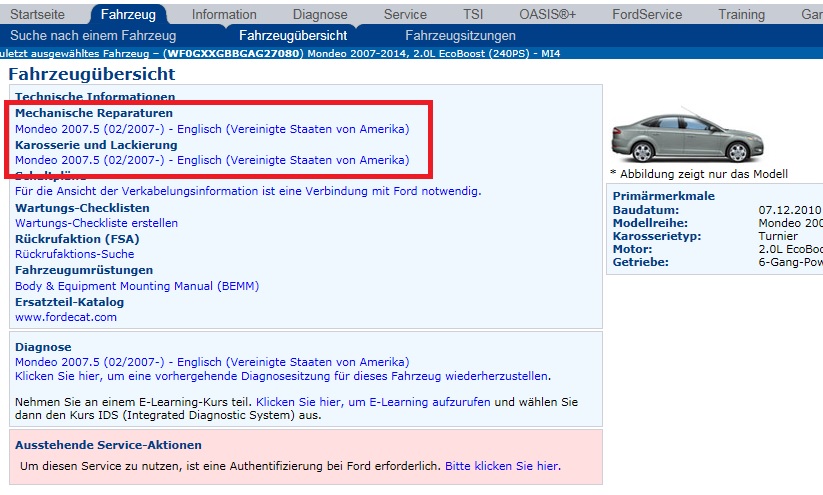Open Rückrufaktions-Suche link
Image resolution: width=823 pixels, height=495 pixels.
pyautogui.click(x=75, y=254)
